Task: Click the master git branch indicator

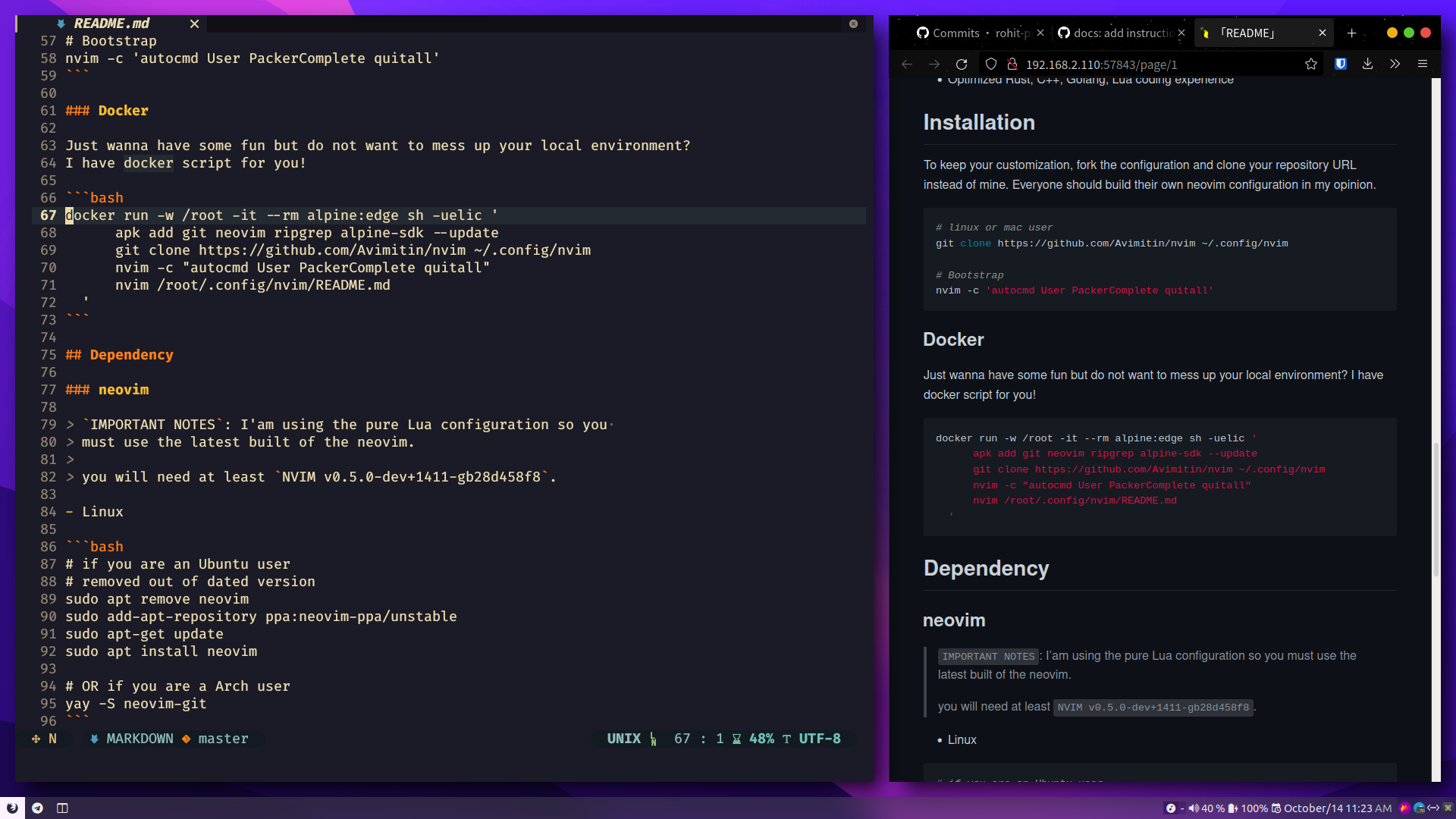Action: tap(223, 739)
